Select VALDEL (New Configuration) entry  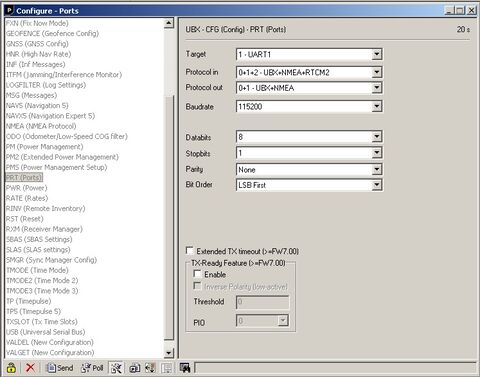[50, 343]
